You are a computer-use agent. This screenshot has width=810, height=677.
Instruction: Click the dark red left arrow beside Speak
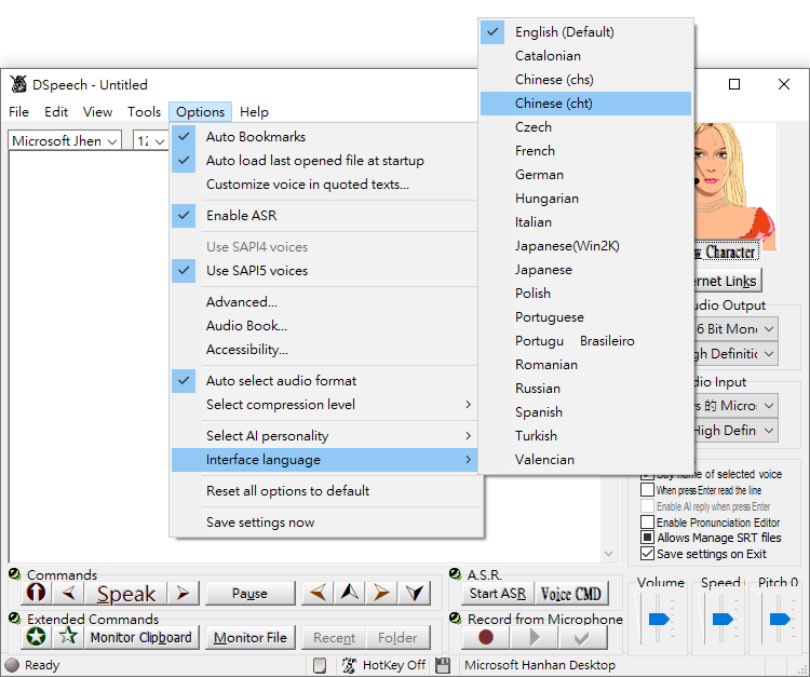click(69, 593)
